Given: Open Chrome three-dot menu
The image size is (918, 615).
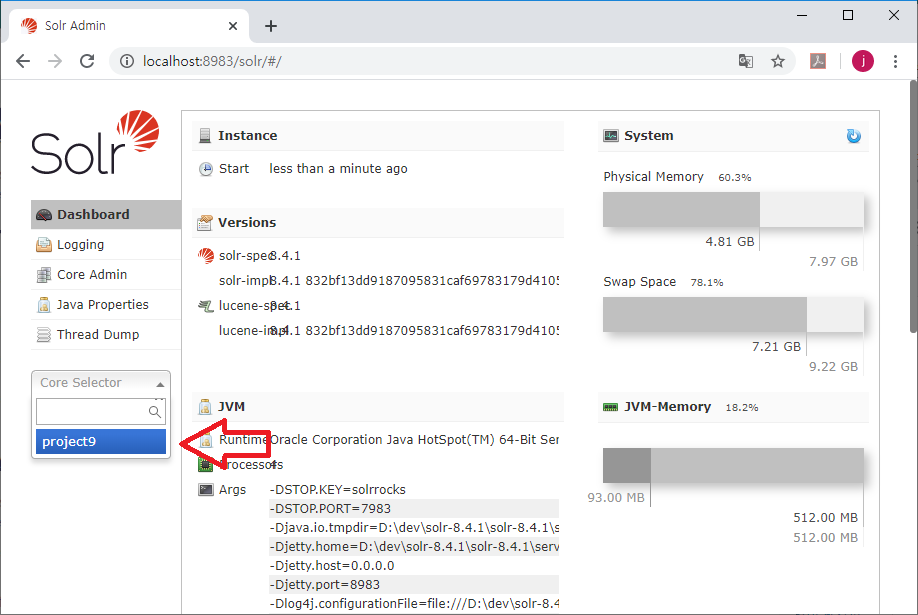Looking at the screenshot, I should [x=895, y=61].
